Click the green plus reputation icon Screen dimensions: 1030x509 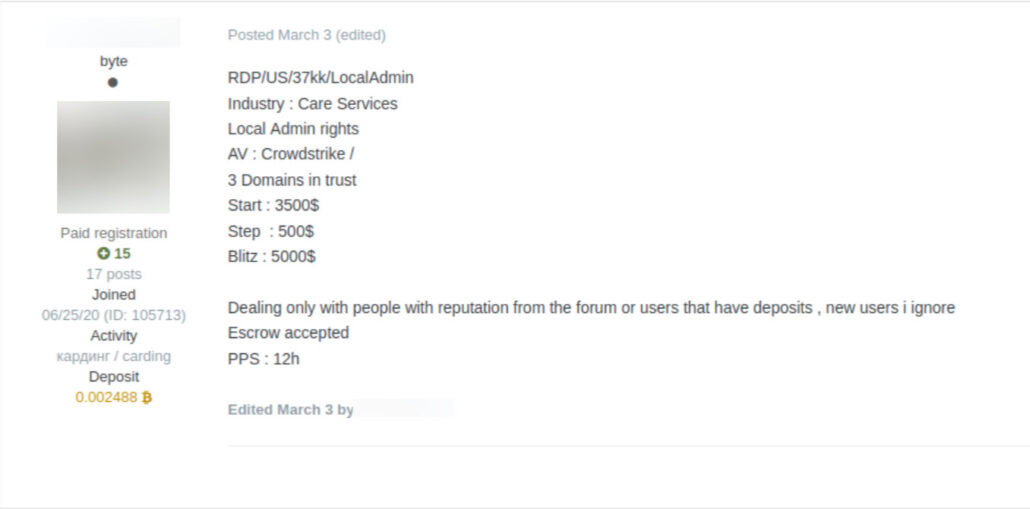103,254
